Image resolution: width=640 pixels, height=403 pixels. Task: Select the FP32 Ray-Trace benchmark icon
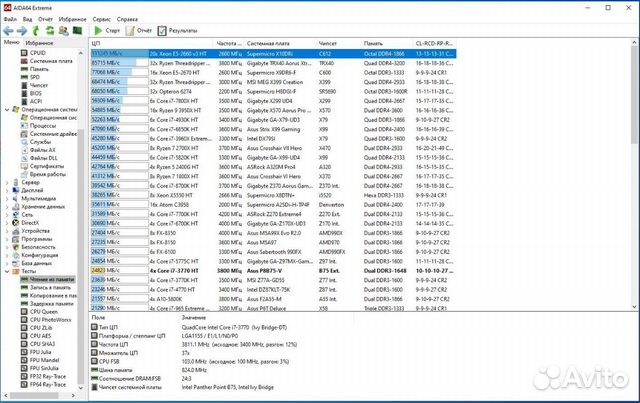pyautogui.click(x=24, y=376)
